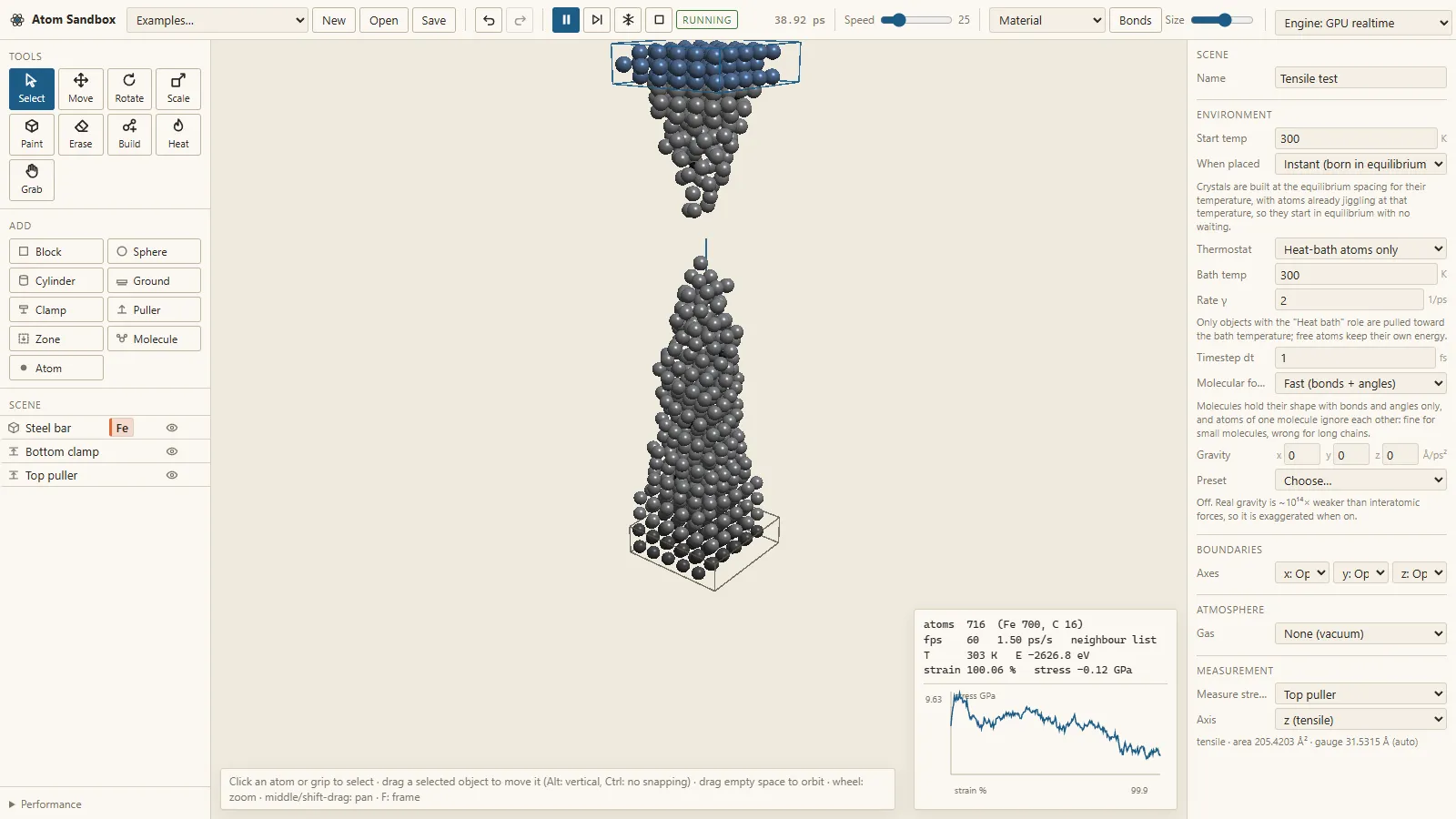This screenshot has height=819, width=1456.
Task: Choose the Move tool
Action: pyautogui.click(x=81, y=89)
